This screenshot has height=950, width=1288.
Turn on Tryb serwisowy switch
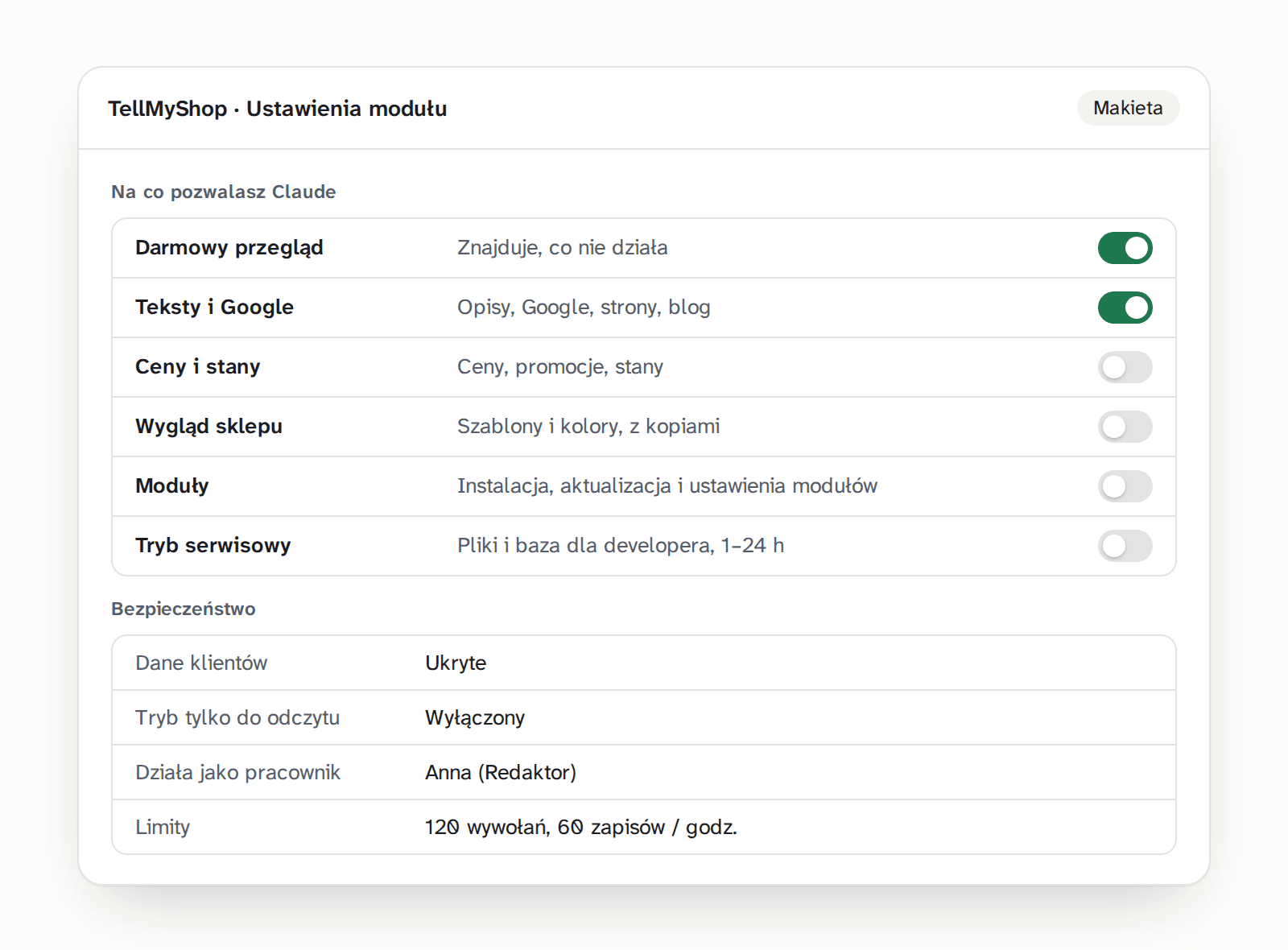pyautogui.click(x=1125, y=546)
